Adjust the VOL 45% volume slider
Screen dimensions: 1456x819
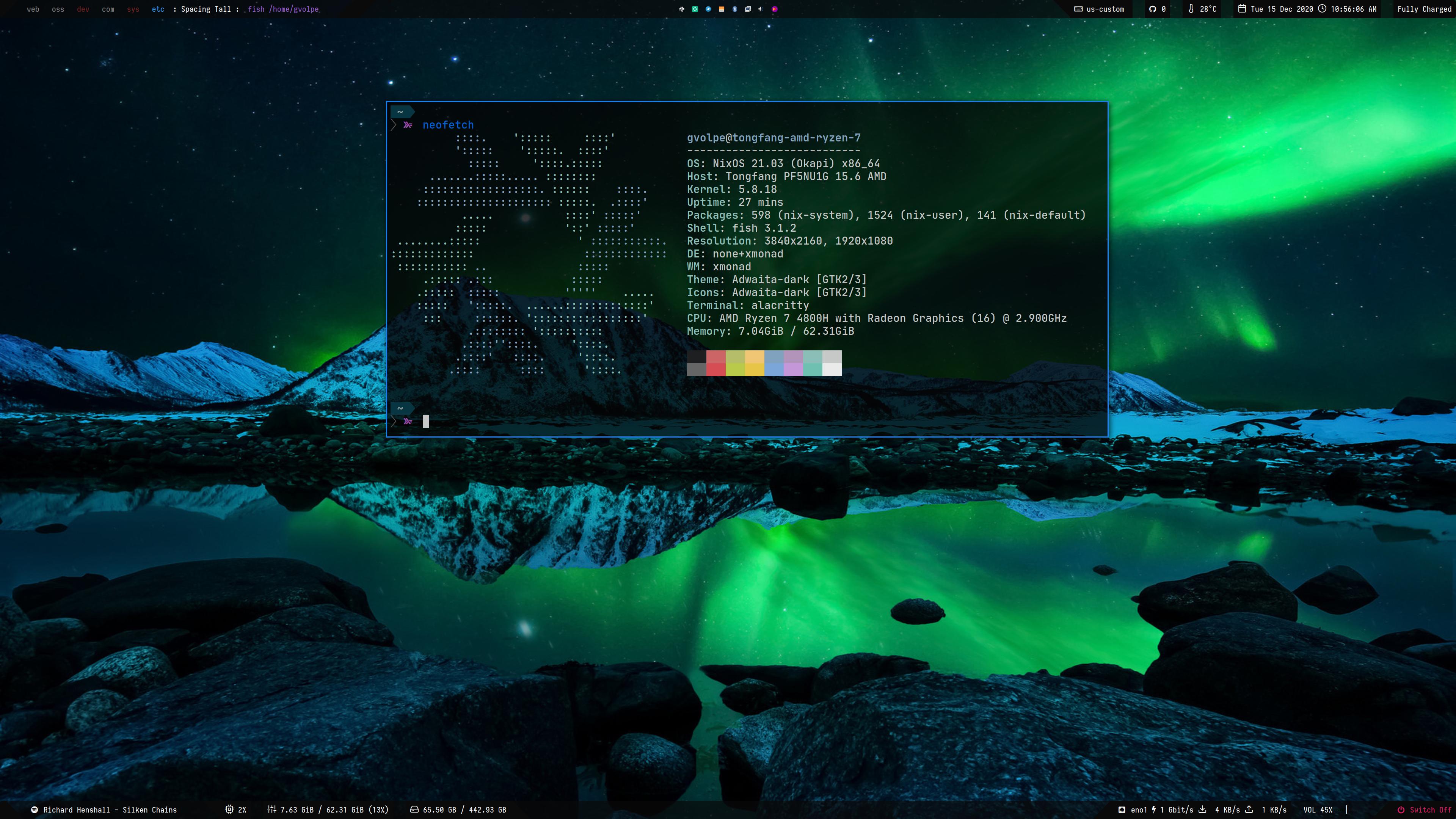click(x=1346, y=810)
